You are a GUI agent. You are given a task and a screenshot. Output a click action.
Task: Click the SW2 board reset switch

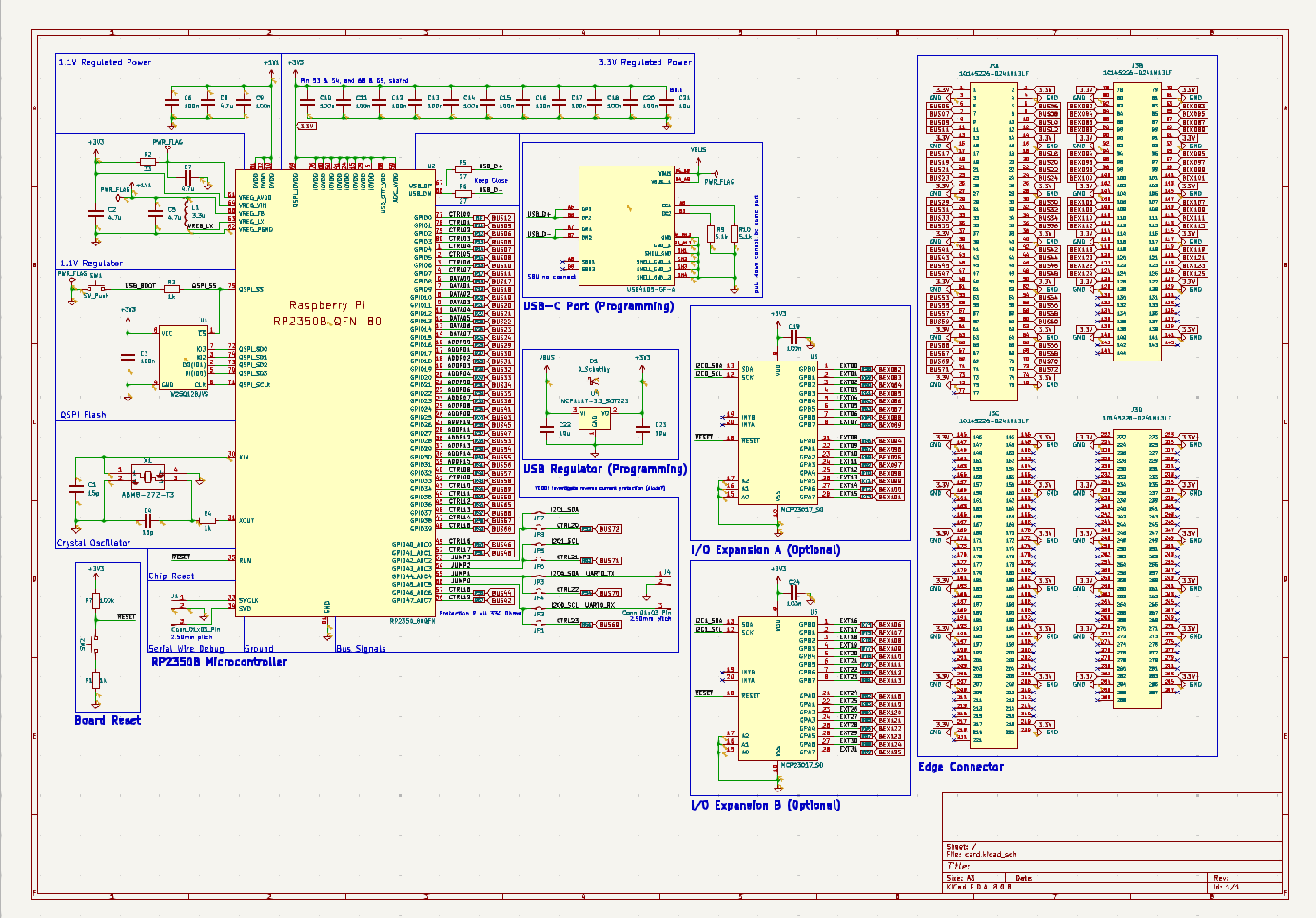tap(96, 642)
